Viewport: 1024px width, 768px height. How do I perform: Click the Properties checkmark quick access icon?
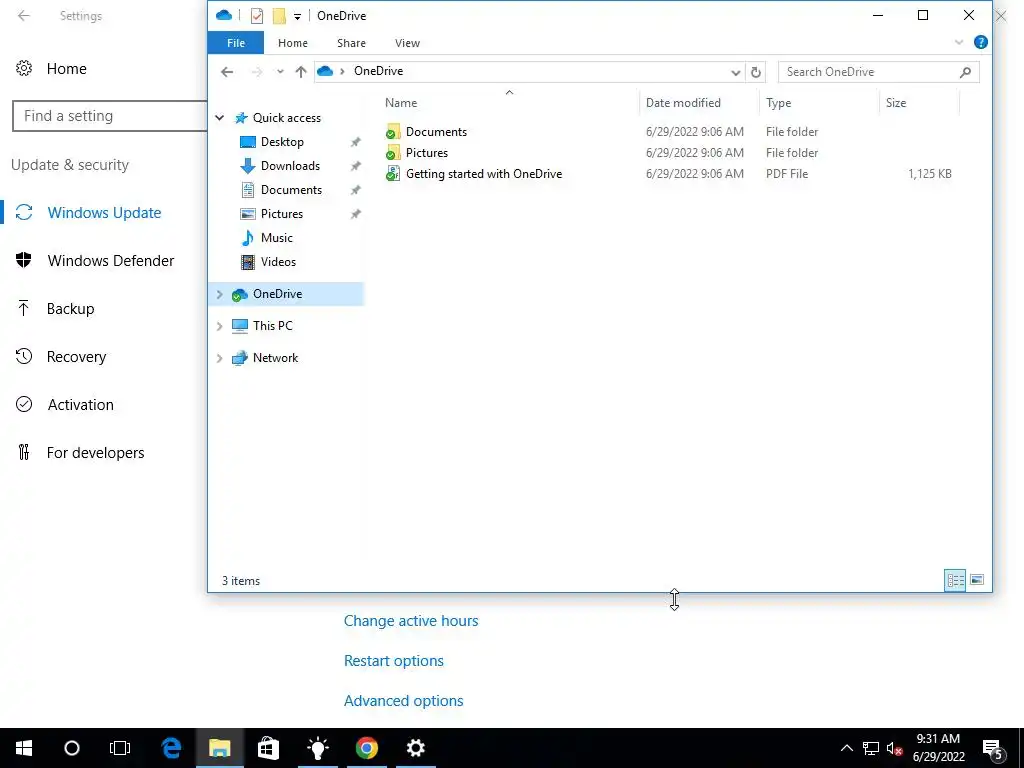point(257,16)
